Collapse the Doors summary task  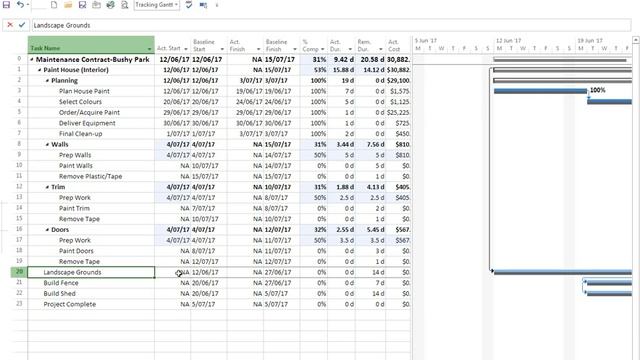click(47, 230)
